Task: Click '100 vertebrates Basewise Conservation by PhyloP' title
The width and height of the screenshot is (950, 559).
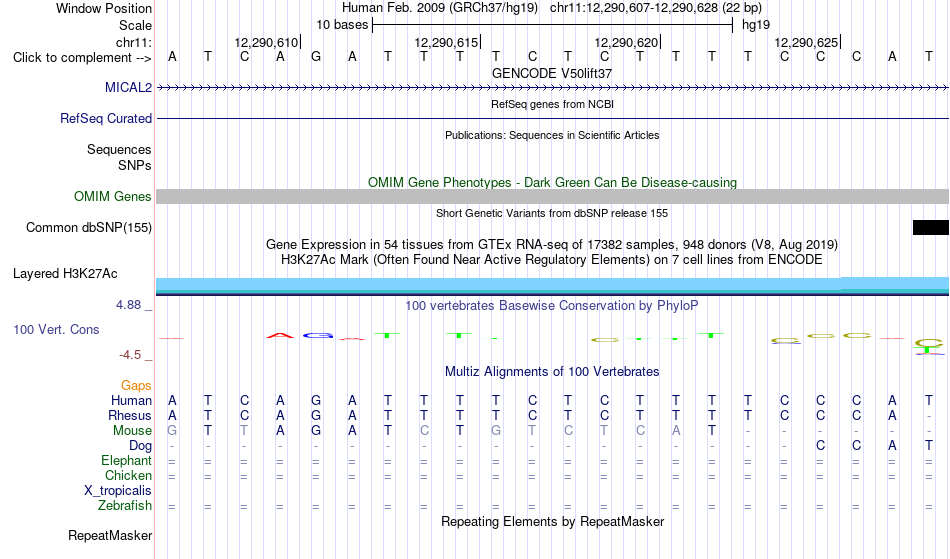Action: point(552,305)
